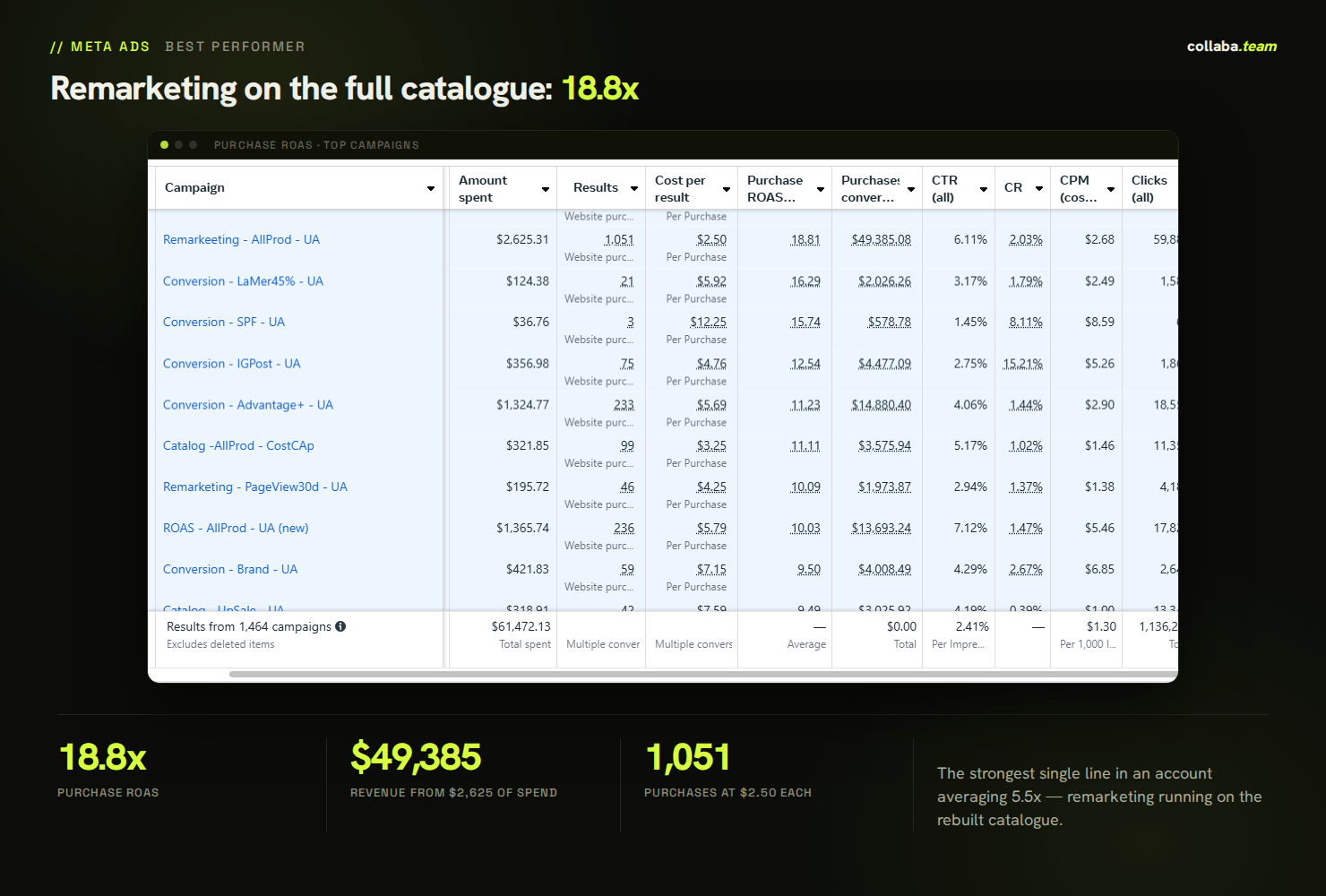Open the ROAS - AllProd - UA (new) campaign
This screenshot has height=896, width=1326.
236,528
